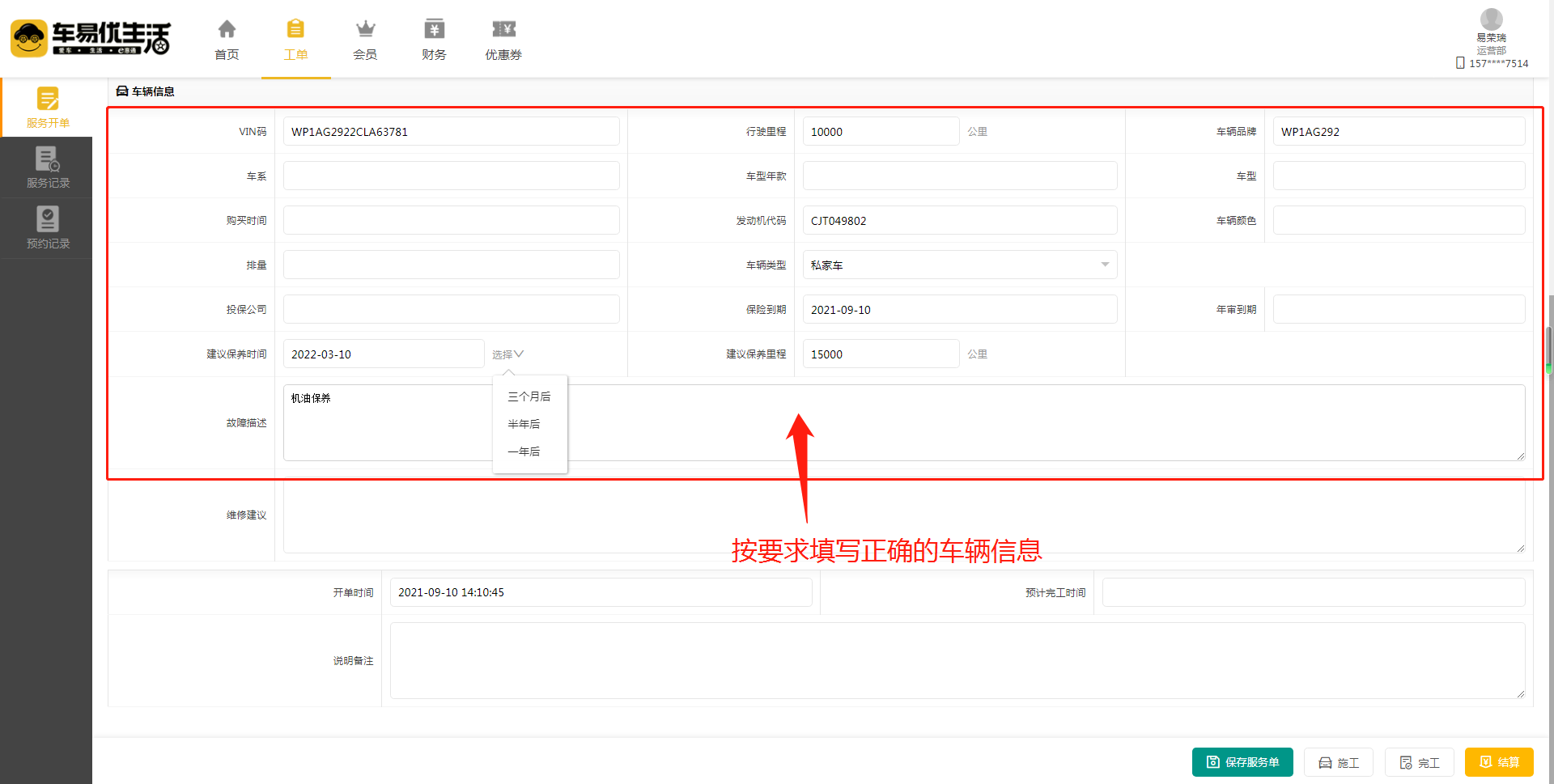Open the 建议保养时间 date field
The width and height of the screenshot is (1554, 784).
click(384, 354)
